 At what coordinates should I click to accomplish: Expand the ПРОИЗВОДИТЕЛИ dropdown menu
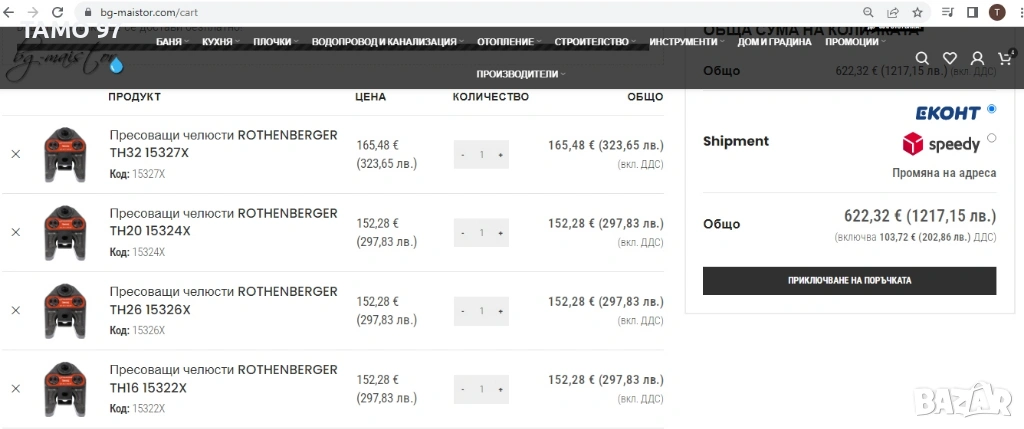(519, 74)
